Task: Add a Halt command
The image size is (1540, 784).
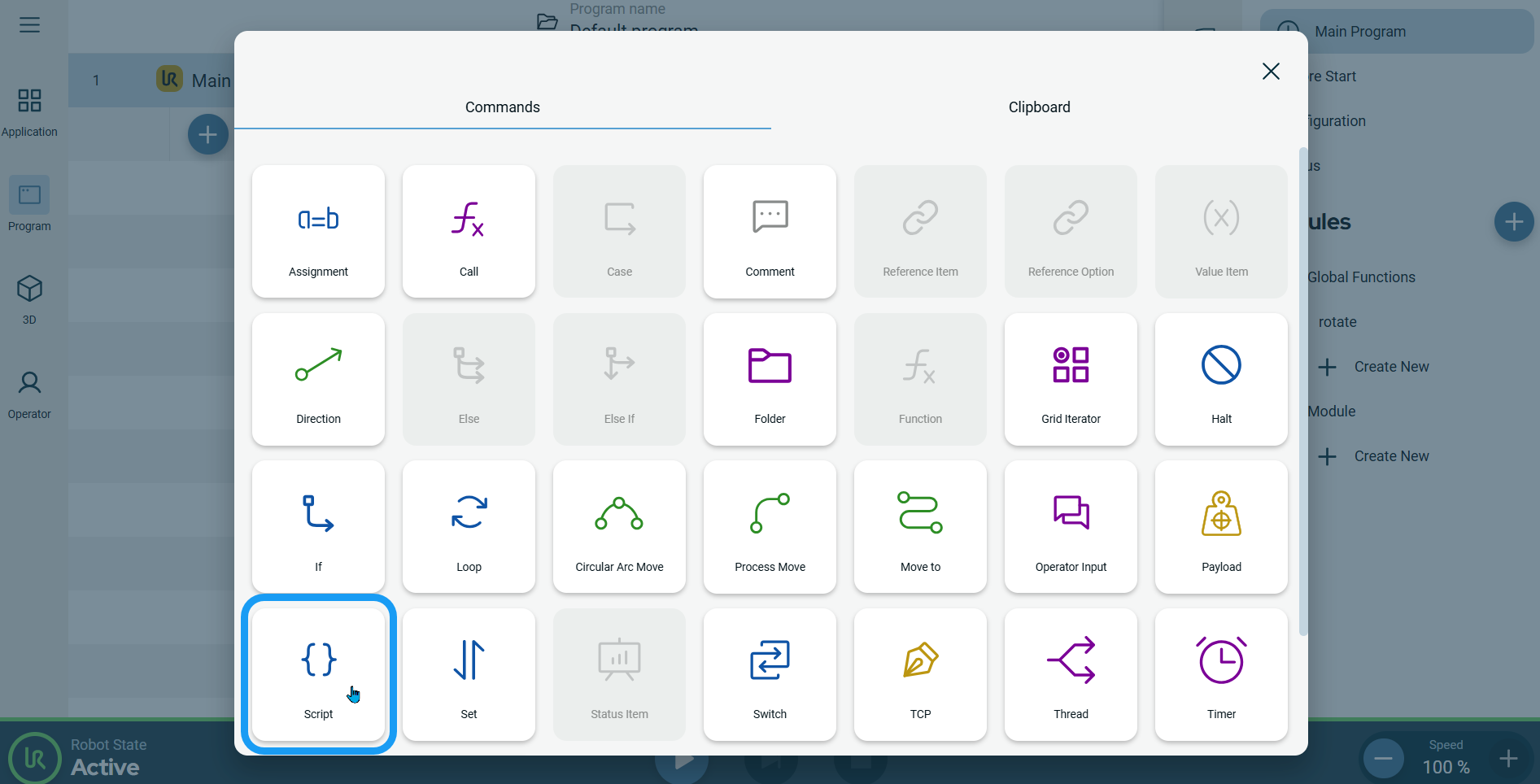Action: [1221, 380]
